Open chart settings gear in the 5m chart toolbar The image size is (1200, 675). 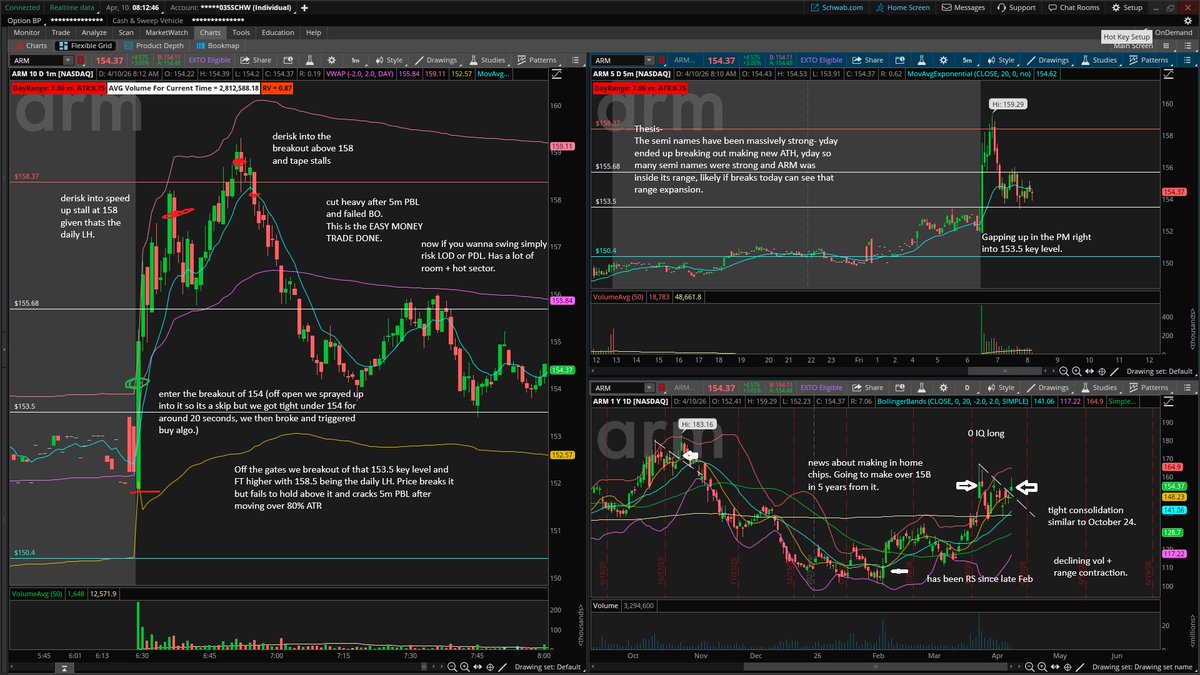[x=943, y=60]
